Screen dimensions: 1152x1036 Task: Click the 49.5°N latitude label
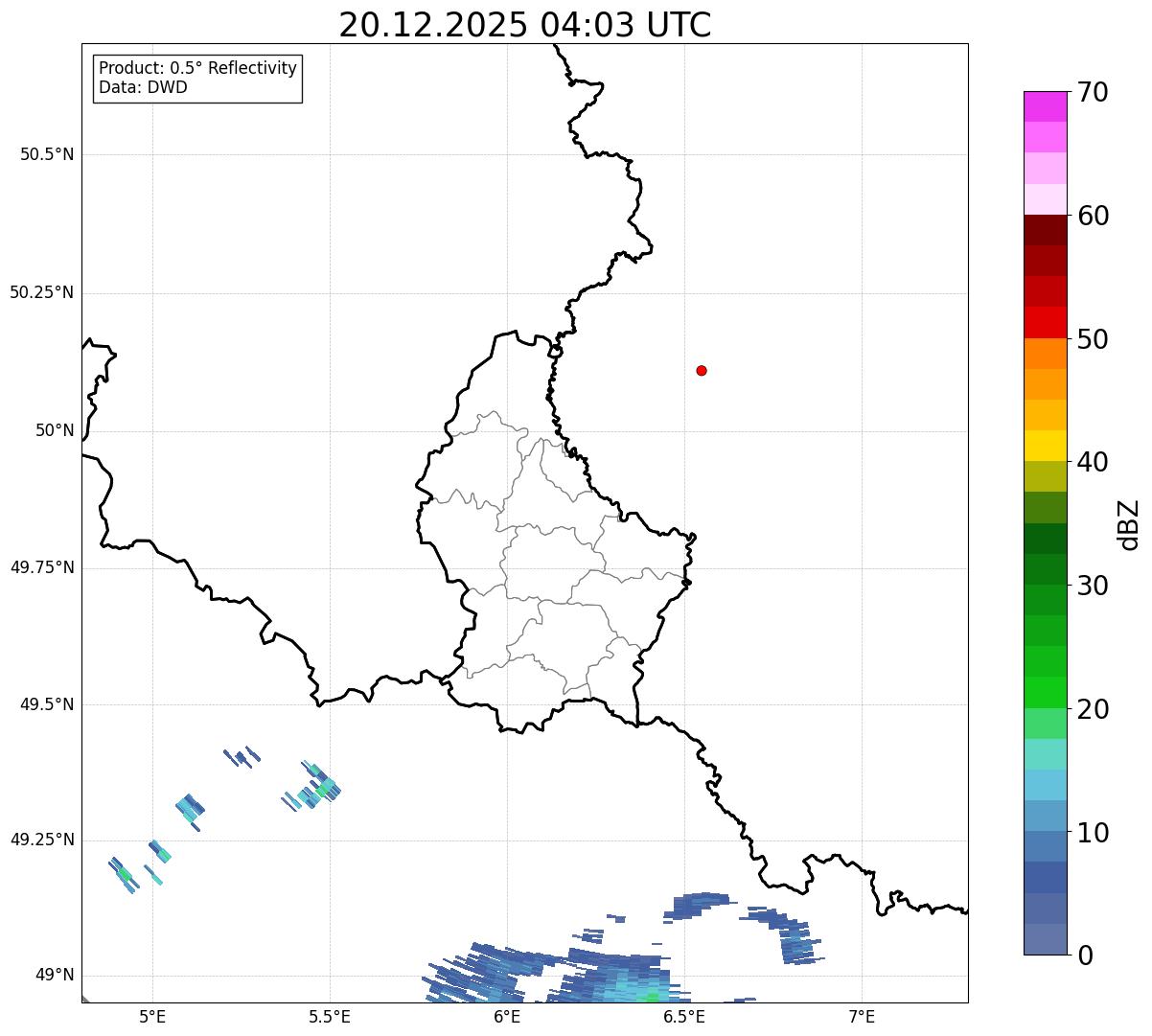pos(47,704)
